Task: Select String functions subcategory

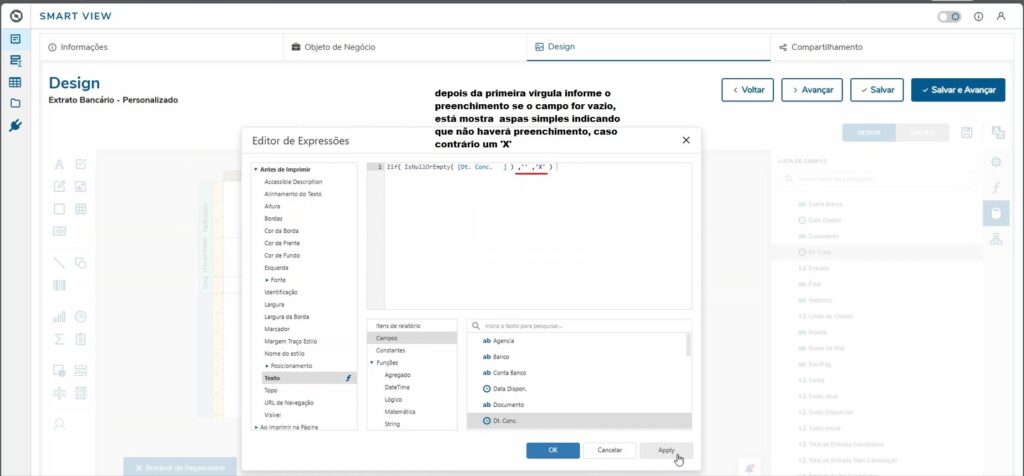Action: click(x=392, y=424)
